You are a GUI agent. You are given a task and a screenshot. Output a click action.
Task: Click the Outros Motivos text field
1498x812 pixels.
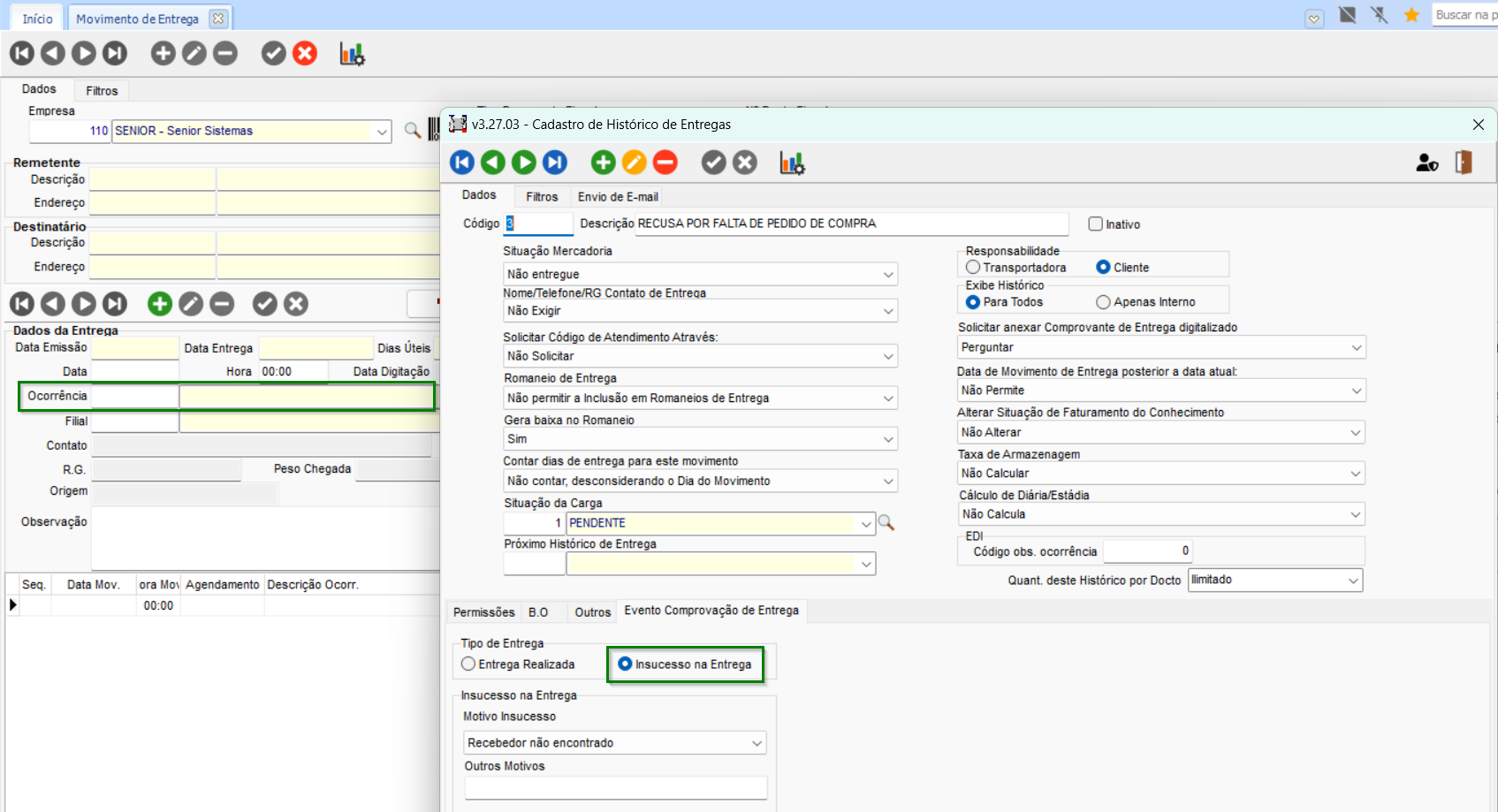click(616, 786)
